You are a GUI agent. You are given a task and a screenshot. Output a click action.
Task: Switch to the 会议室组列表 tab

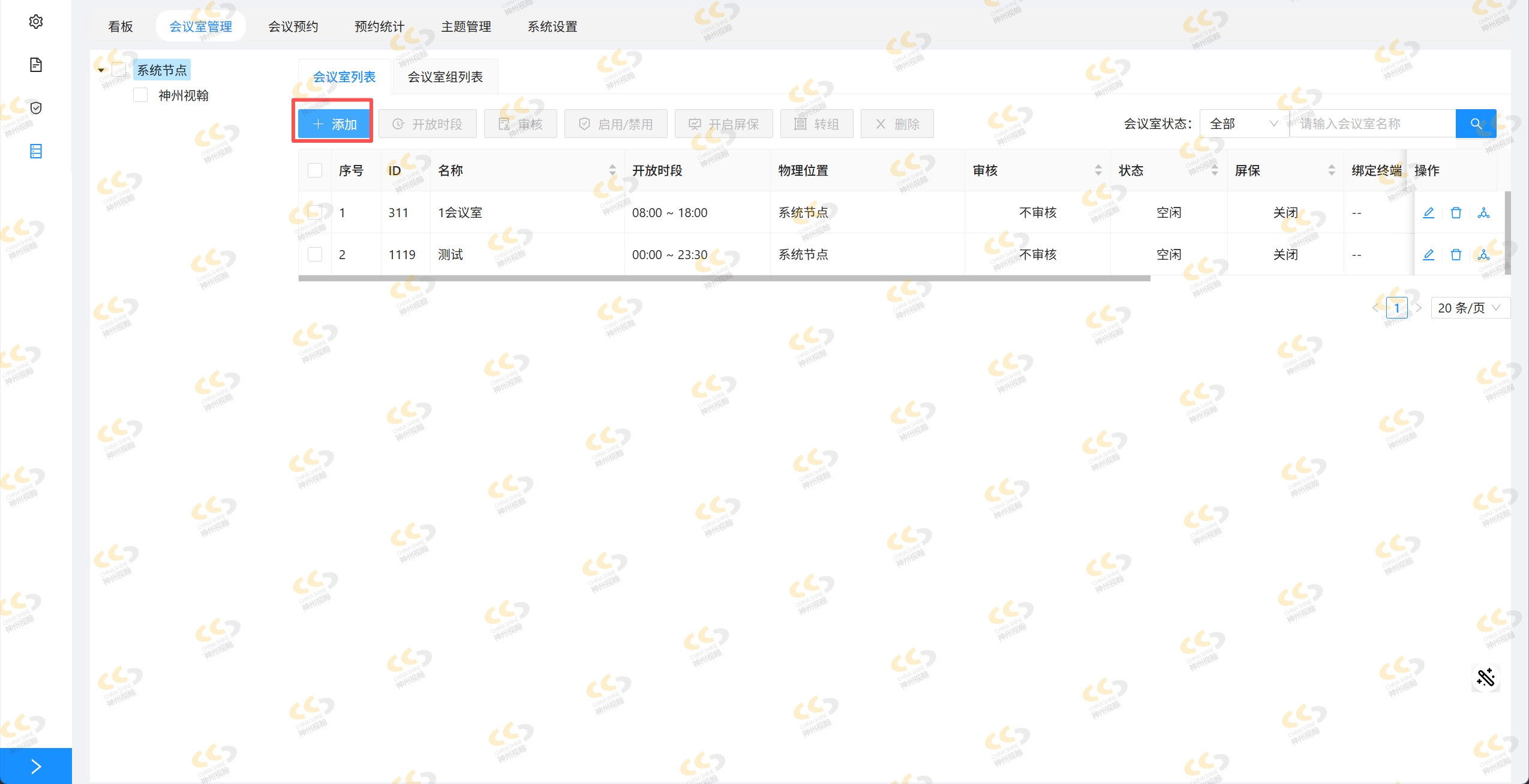[444, 77]
